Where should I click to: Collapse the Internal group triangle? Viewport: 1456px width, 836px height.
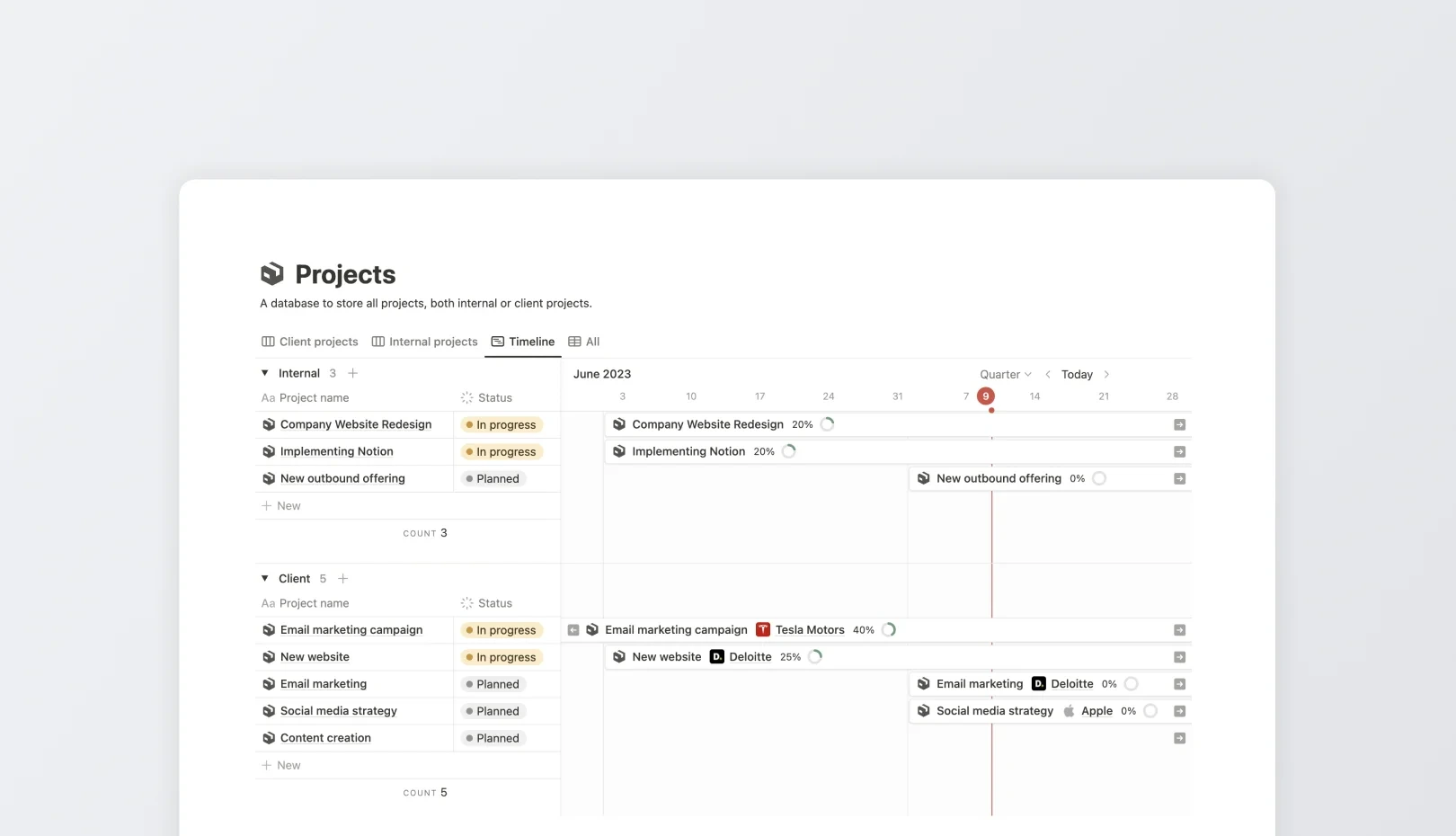pyautogui.click(x=265, y=373)
